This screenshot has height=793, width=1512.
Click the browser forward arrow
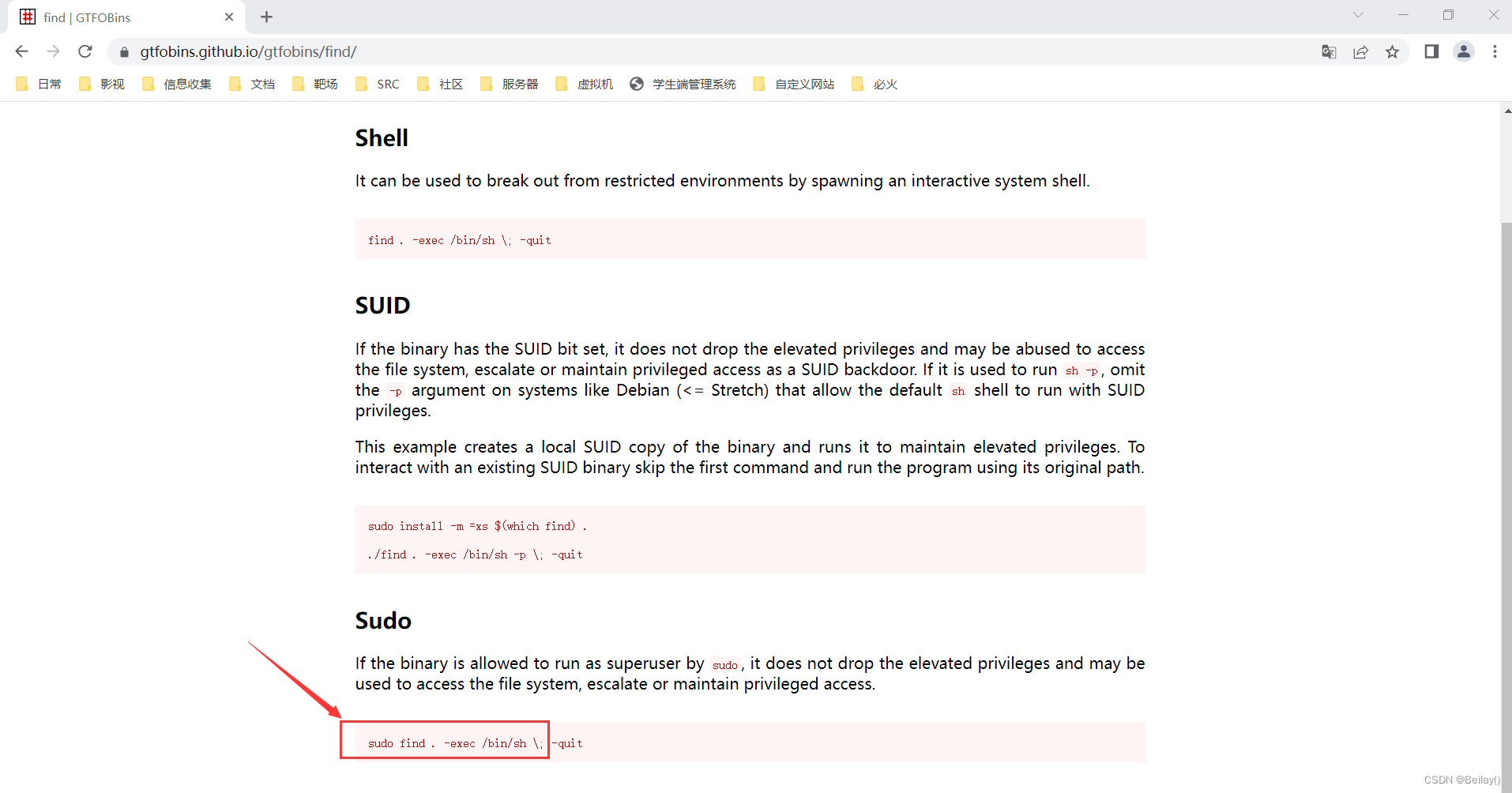[x=53, y=51]
